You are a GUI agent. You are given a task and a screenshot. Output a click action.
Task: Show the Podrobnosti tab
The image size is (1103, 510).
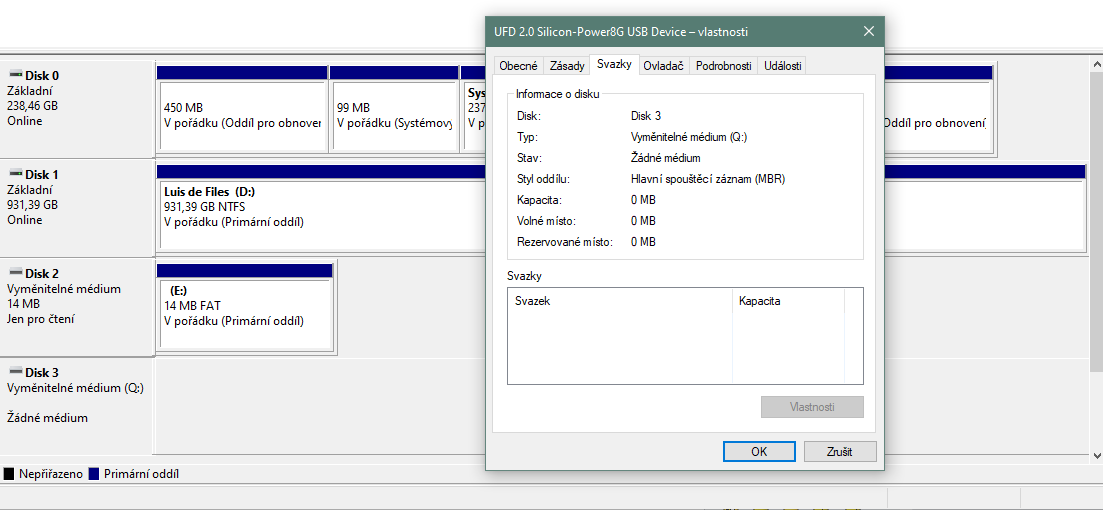(x=723, y=66)
